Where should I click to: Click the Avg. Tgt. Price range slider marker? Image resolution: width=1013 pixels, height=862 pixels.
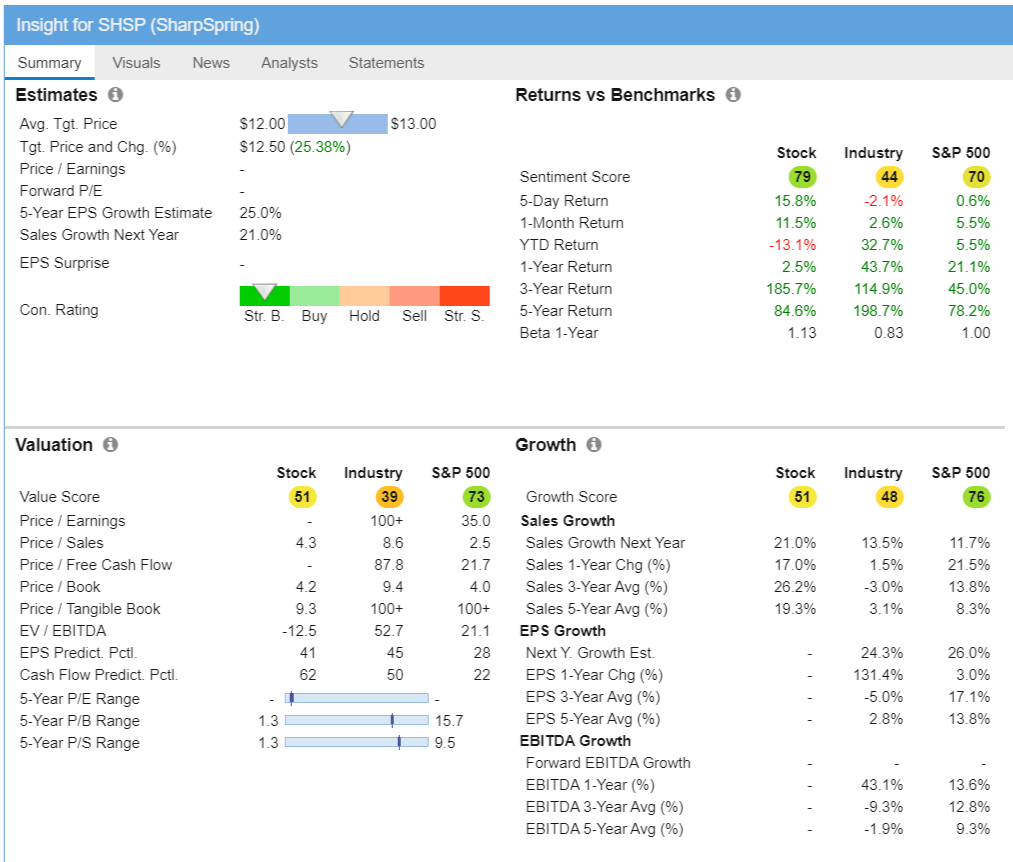coord(341,121)
